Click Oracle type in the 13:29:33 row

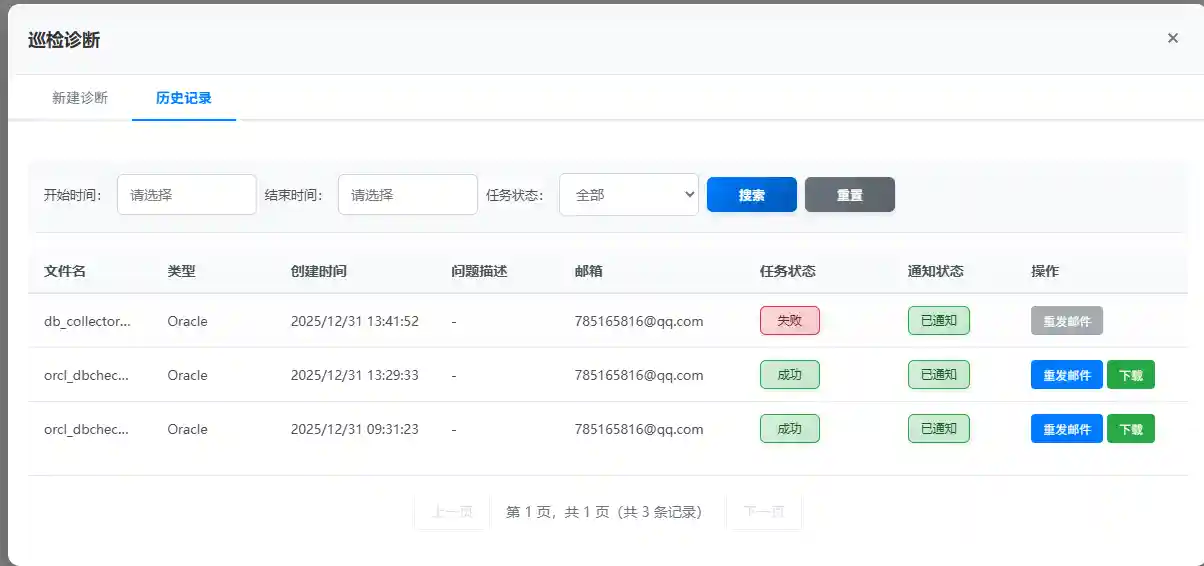click(188, 375)
